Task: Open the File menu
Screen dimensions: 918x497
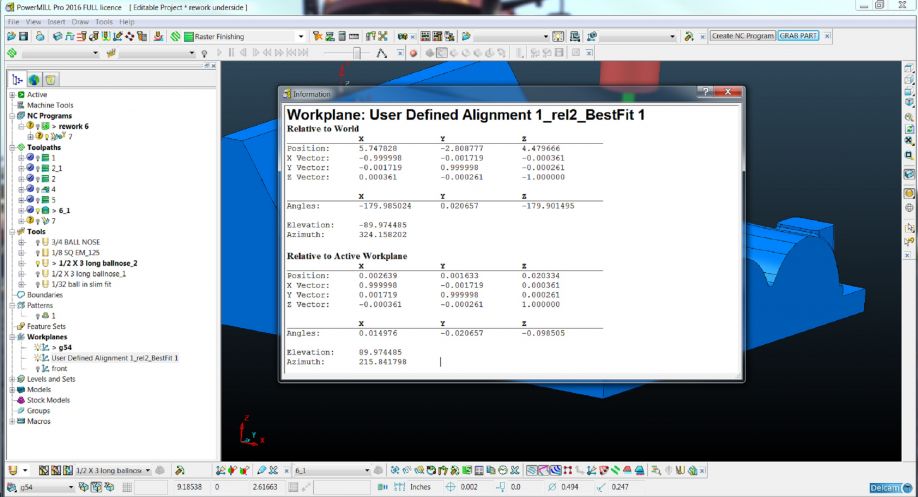Action: 13,22
